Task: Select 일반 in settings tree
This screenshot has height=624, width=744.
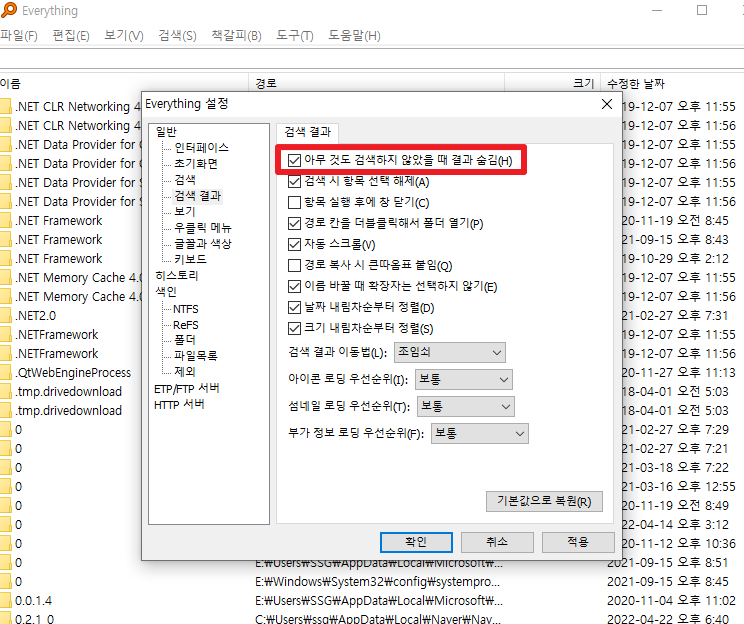Action: coord(166,131)
